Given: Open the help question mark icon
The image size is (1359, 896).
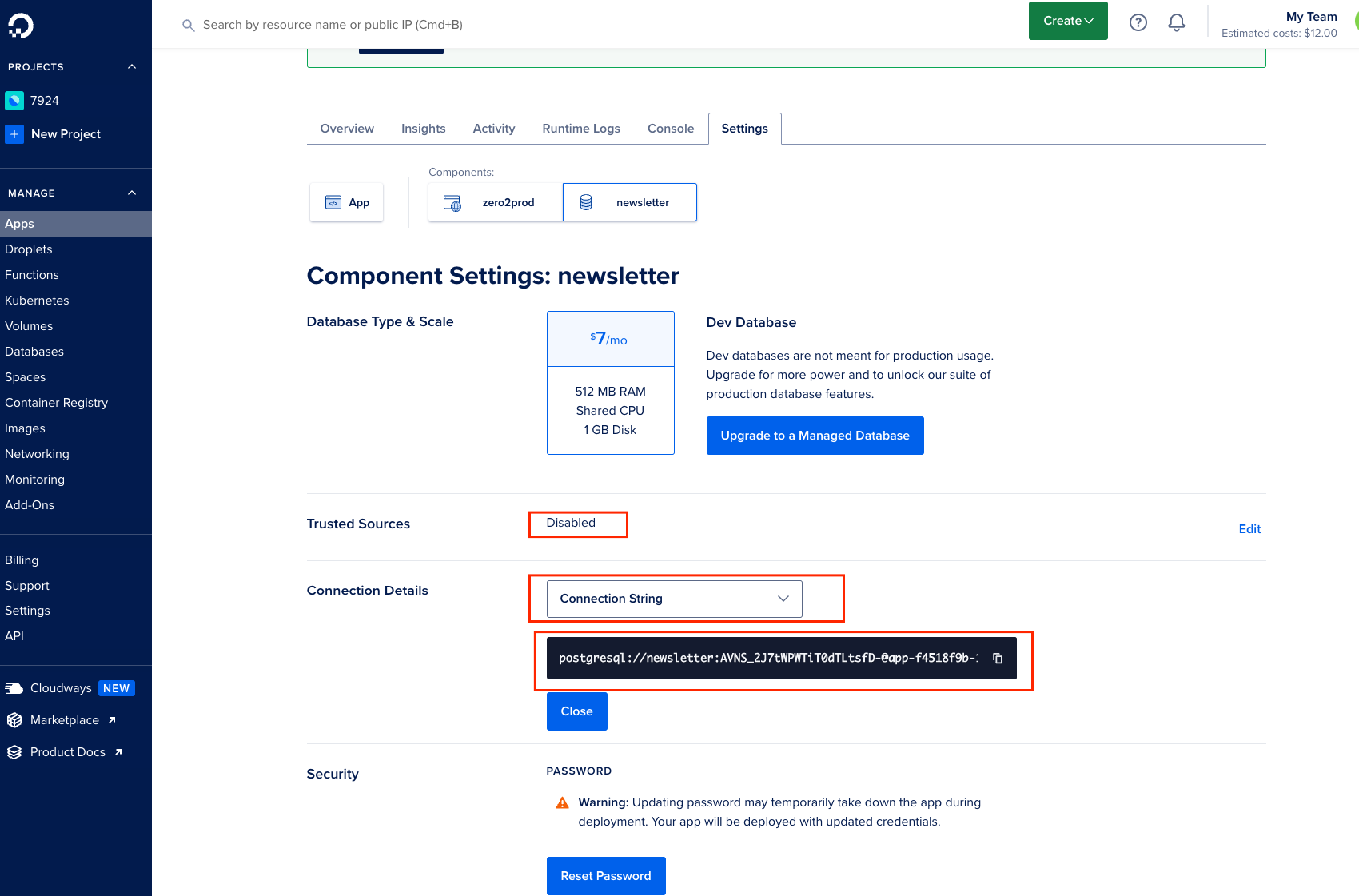Looking at the screenshot, I should click(x=1138, y=22).
